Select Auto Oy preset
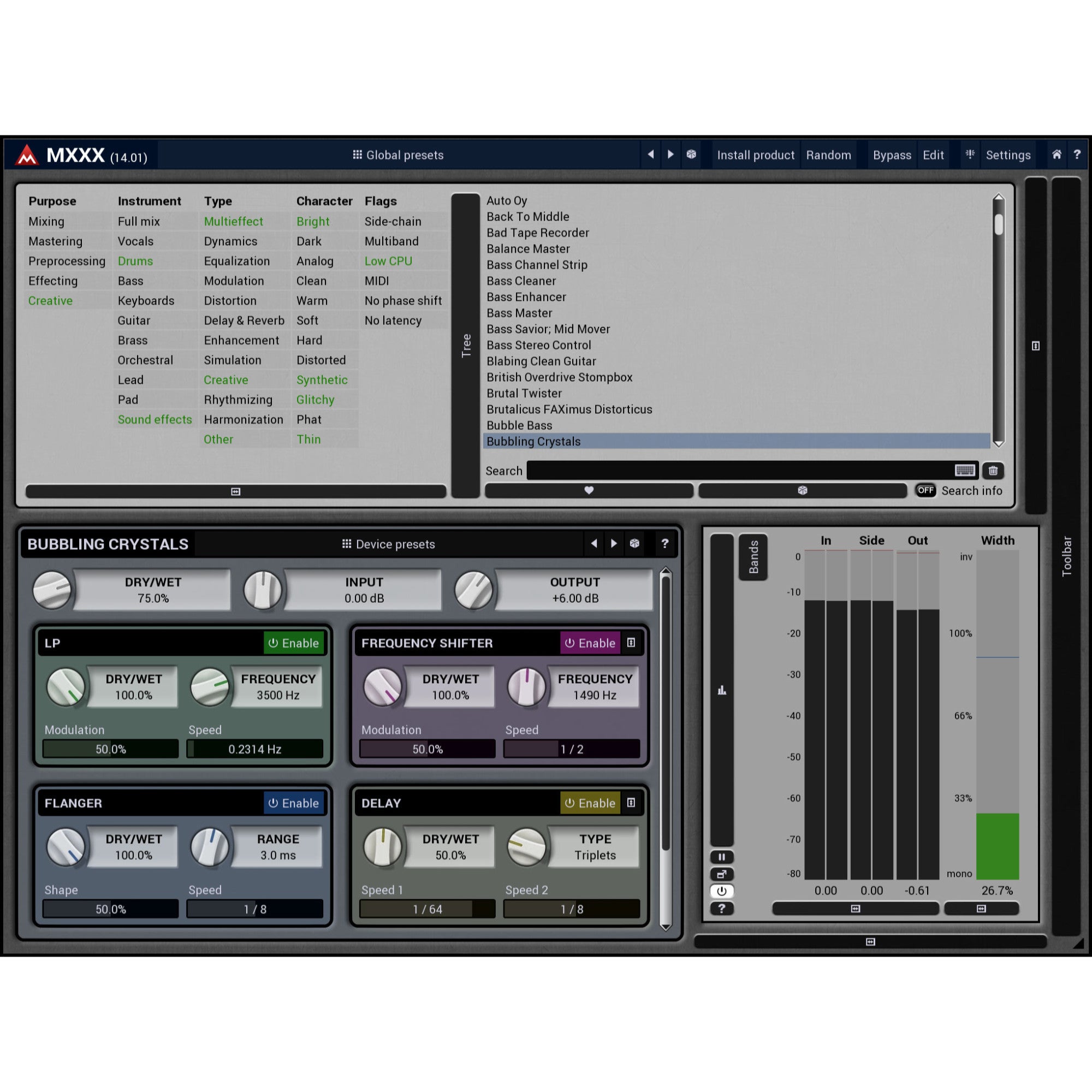 pyautogui.click(x=737, y=200)
